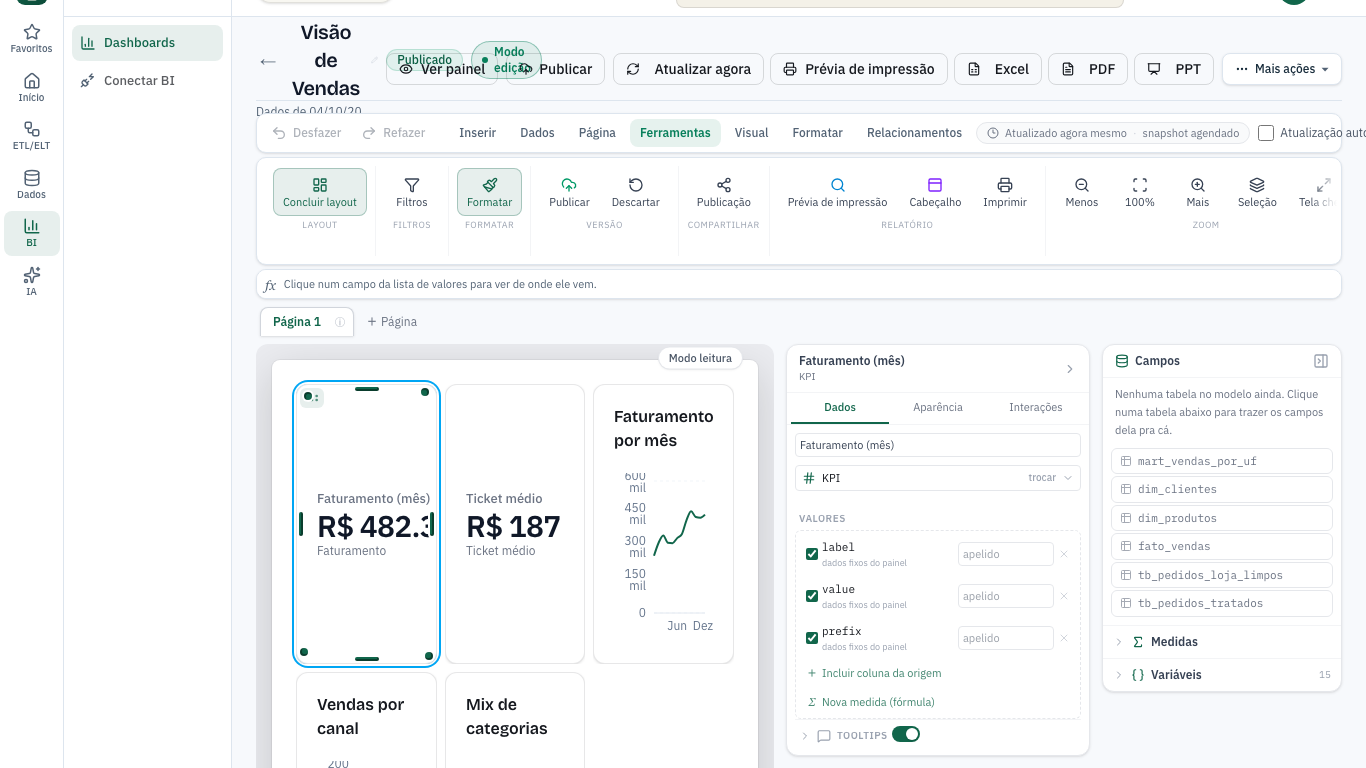This screenshot has height=768, width=1366.
Task: Uncheck the prefix field checkbox
Action: [812, 638]
